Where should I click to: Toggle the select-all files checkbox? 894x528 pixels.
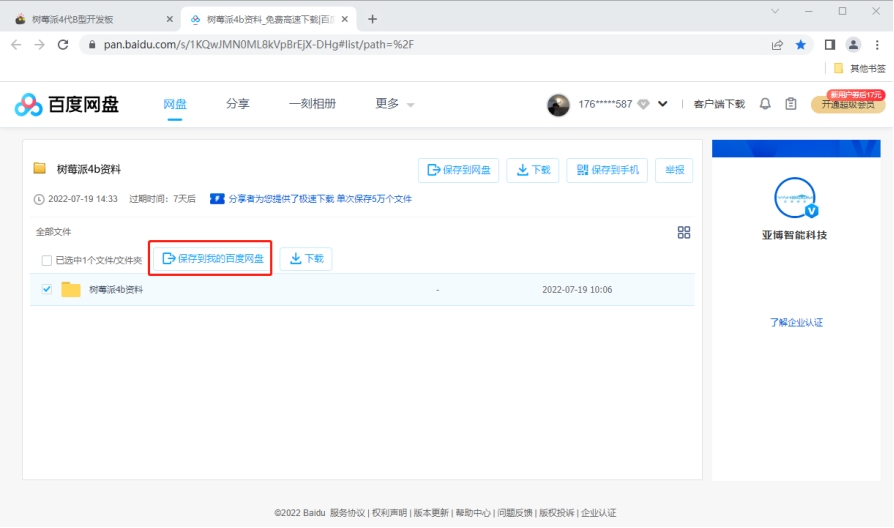click(x=47, y=260)
